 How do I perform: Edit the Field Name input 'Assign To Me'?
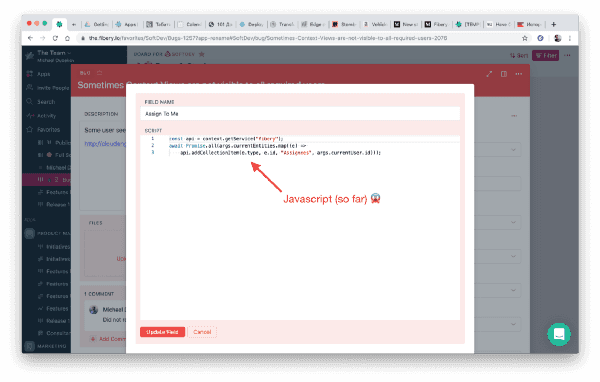point(300,114)
